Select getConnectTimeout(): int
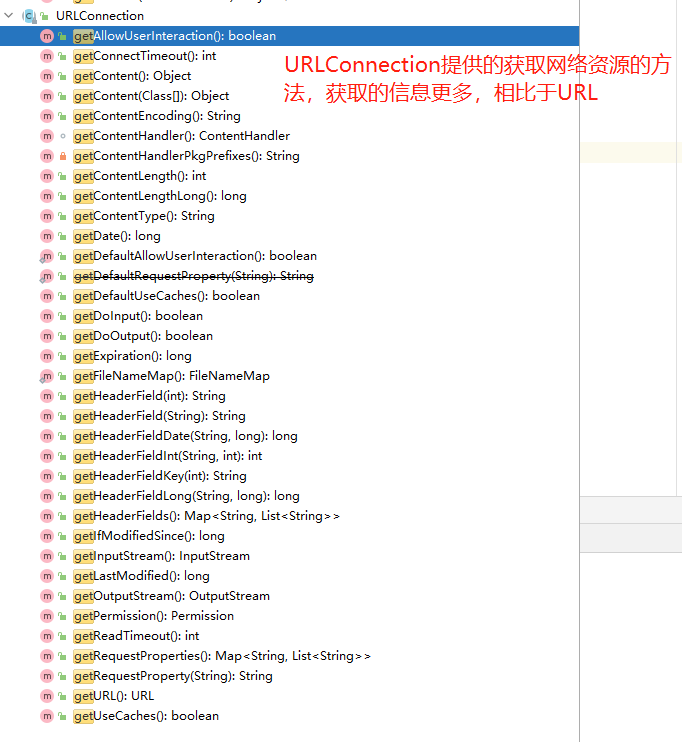The height and width of the screenshot is (742, 682). coord(145,56)
